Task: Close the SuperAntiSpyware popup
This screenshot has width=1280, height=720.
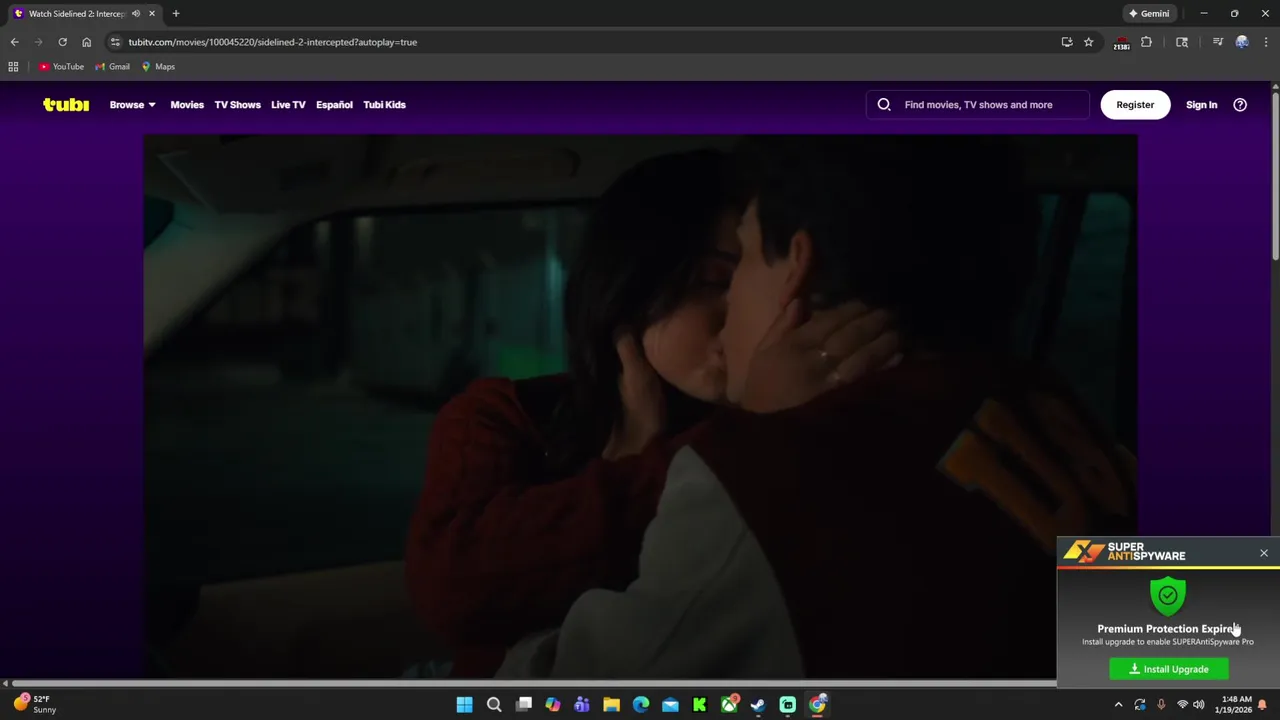Action: pos(1264,553)
